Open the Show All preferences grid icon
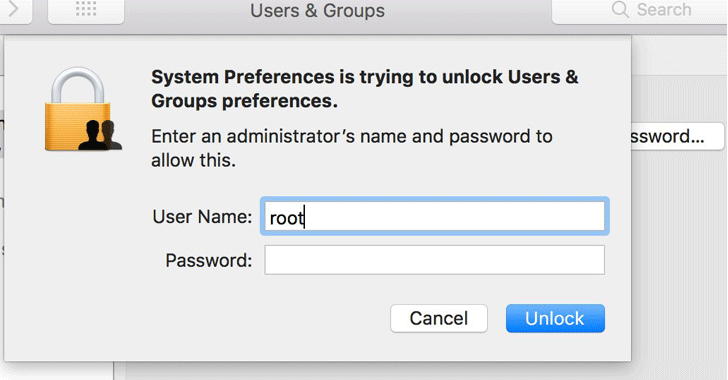728x380 pixels. tap(86, 9)
